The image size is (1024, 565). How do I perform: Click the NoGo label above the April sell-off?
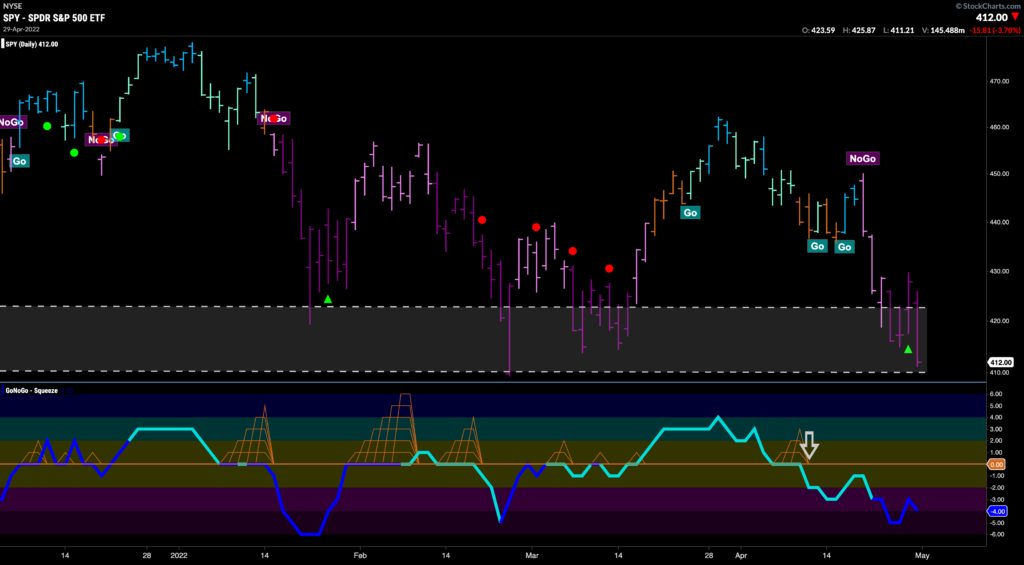click(x=863, y=158)
